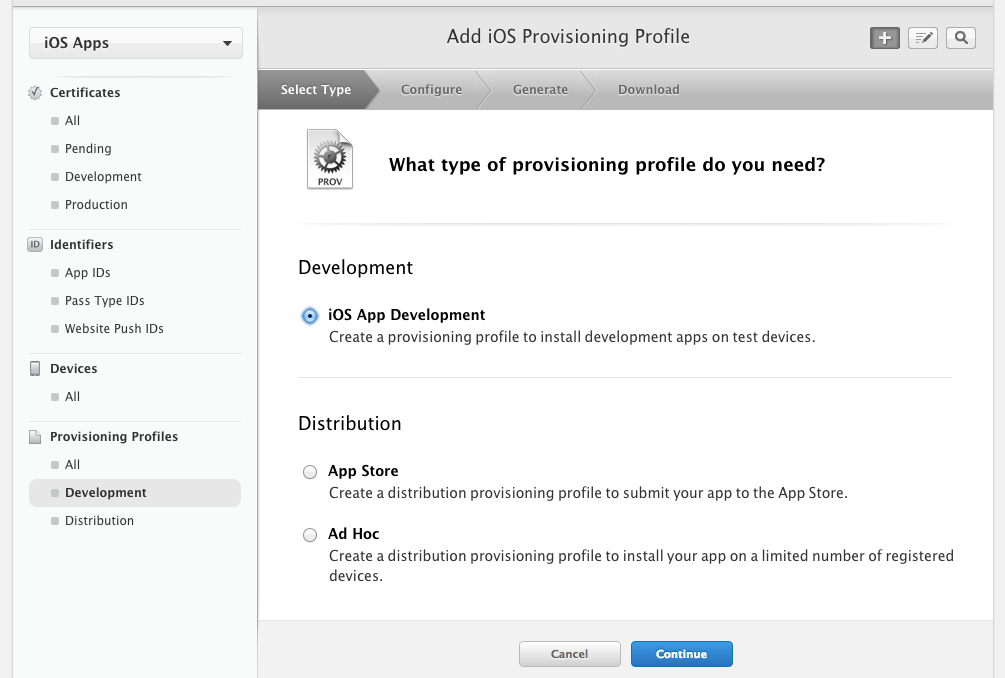This screenshot has width=1005, height=678.
Task: Select the App Store distribution option
Action: tap(310, 472)
